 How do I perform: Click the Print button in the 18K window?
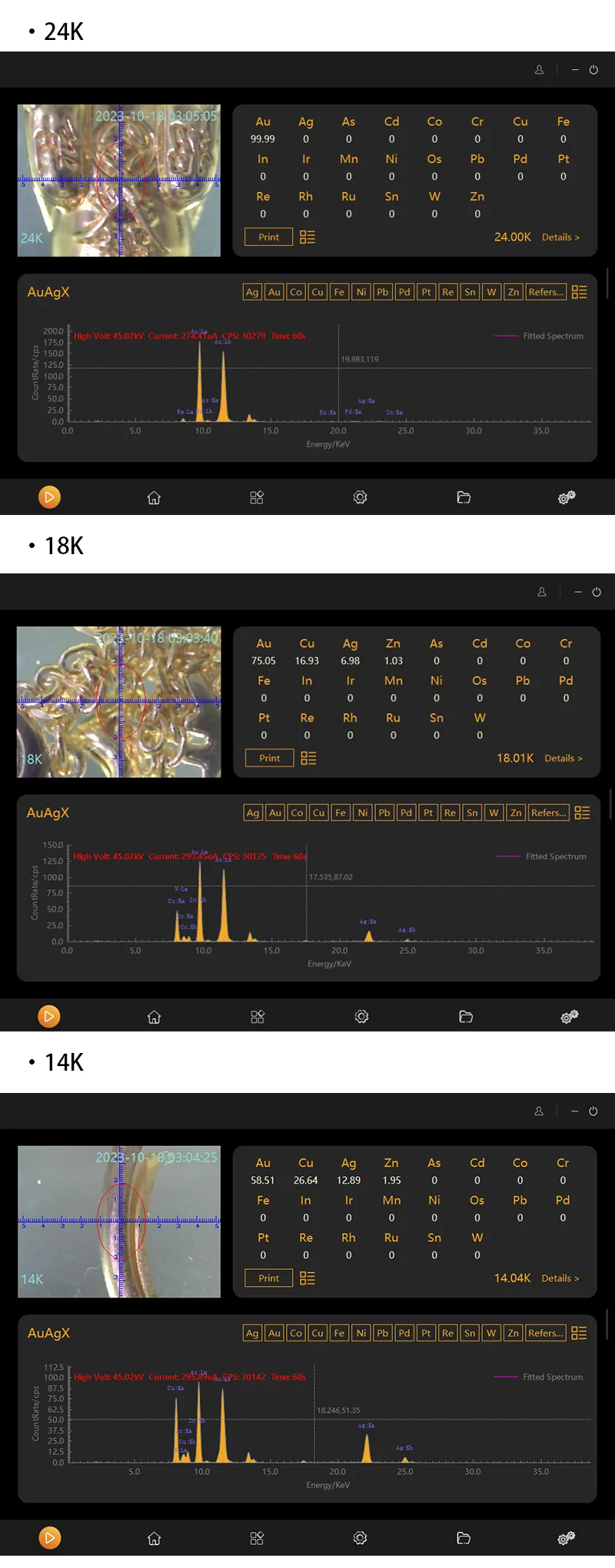pyautogui.click(x=270, y=758)
